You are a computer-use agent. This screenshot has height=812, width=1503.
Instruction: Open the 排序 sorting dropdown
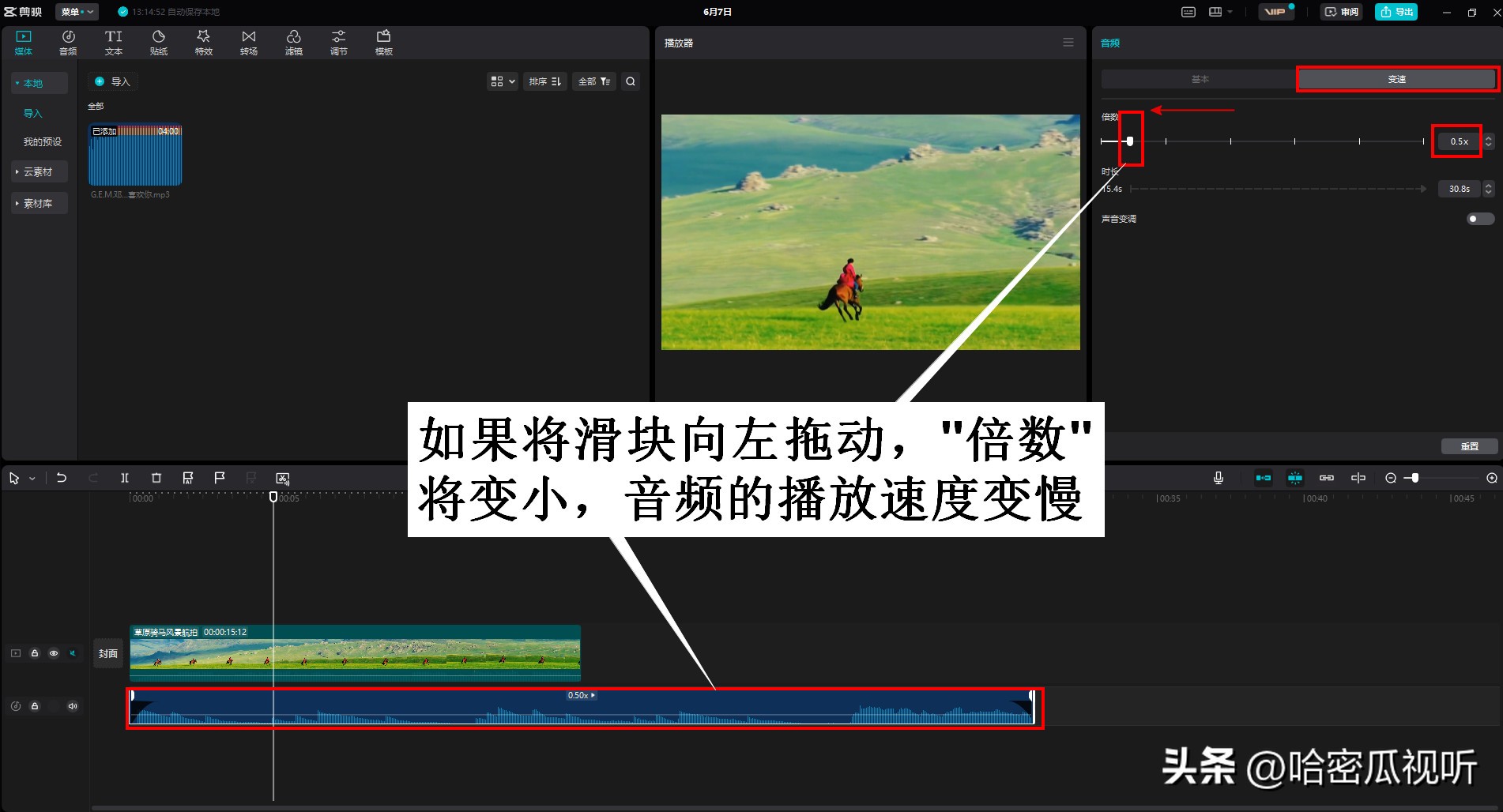[544, 81]
